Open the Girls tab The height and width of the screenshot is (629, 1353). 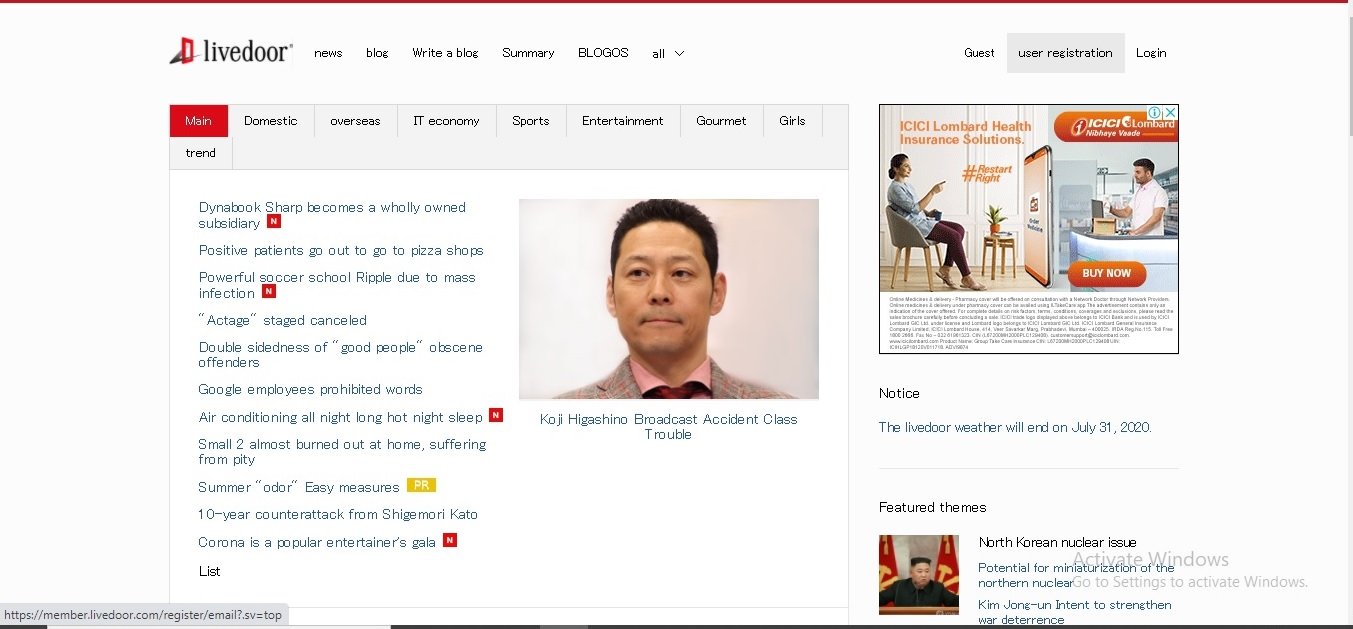click(x=792, y=121)
